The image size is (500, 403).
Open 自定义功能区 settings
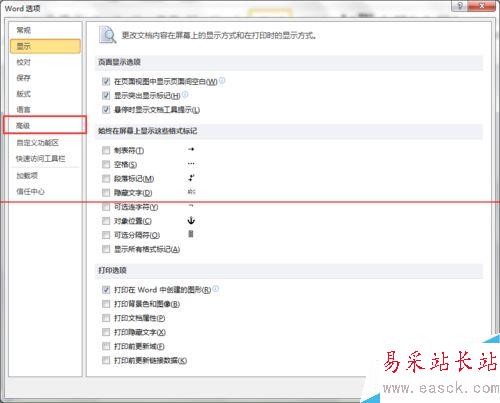click(x=45, y=143)
